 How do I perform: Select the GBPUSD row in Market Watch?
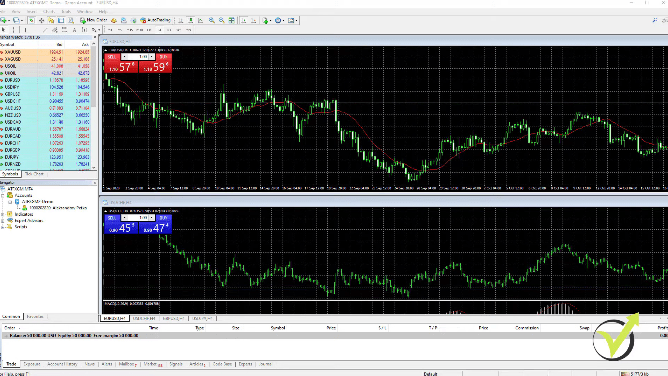coord(45,94)
